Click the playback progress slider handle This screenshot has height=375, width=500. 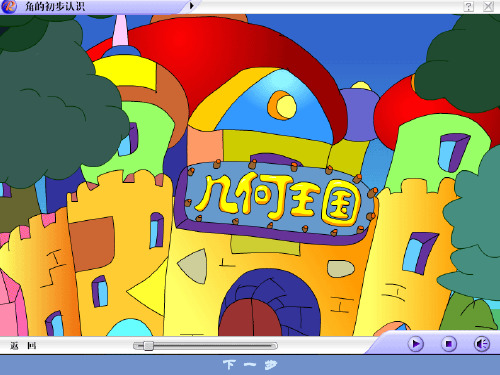148,346
